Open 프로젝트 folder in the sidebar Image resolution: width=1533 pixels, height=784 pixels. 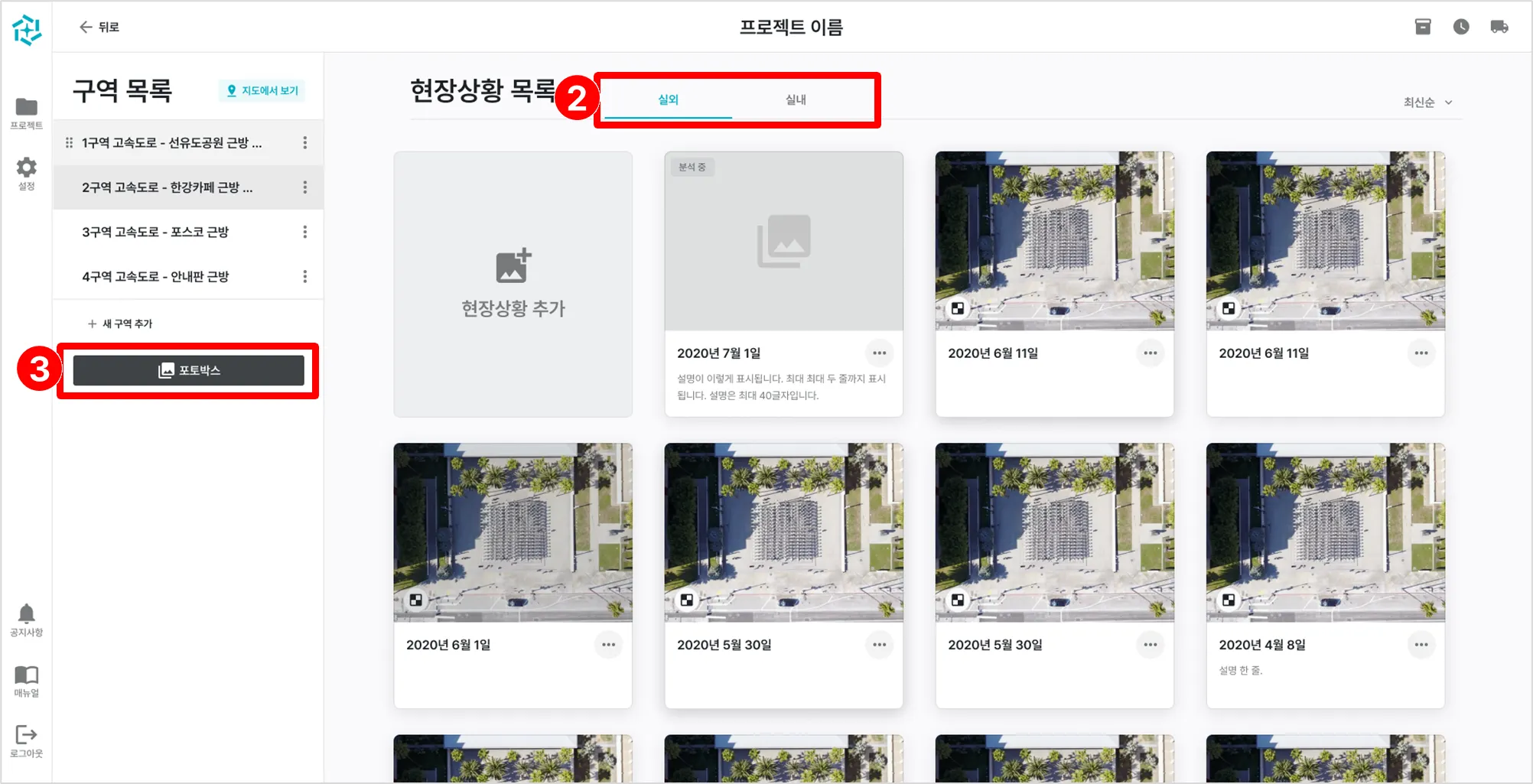[x=27, y=113]
